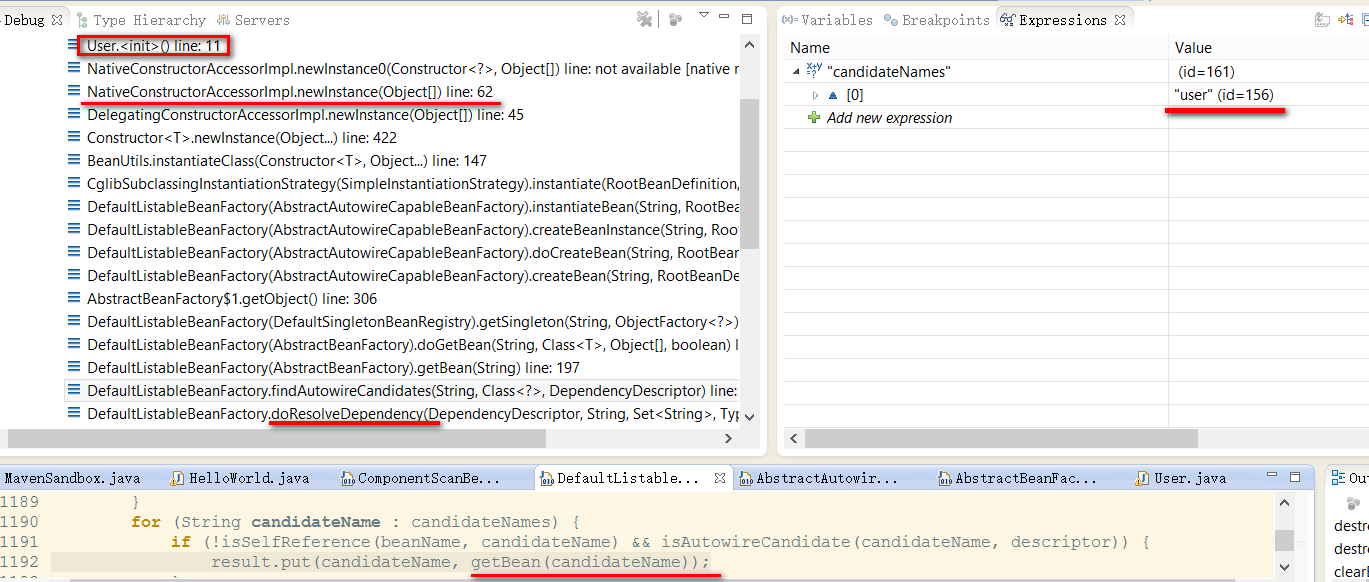This screenshot has height=582, width=1369.
Task: Switch to the Debug tab
Action: coord(23,20)
